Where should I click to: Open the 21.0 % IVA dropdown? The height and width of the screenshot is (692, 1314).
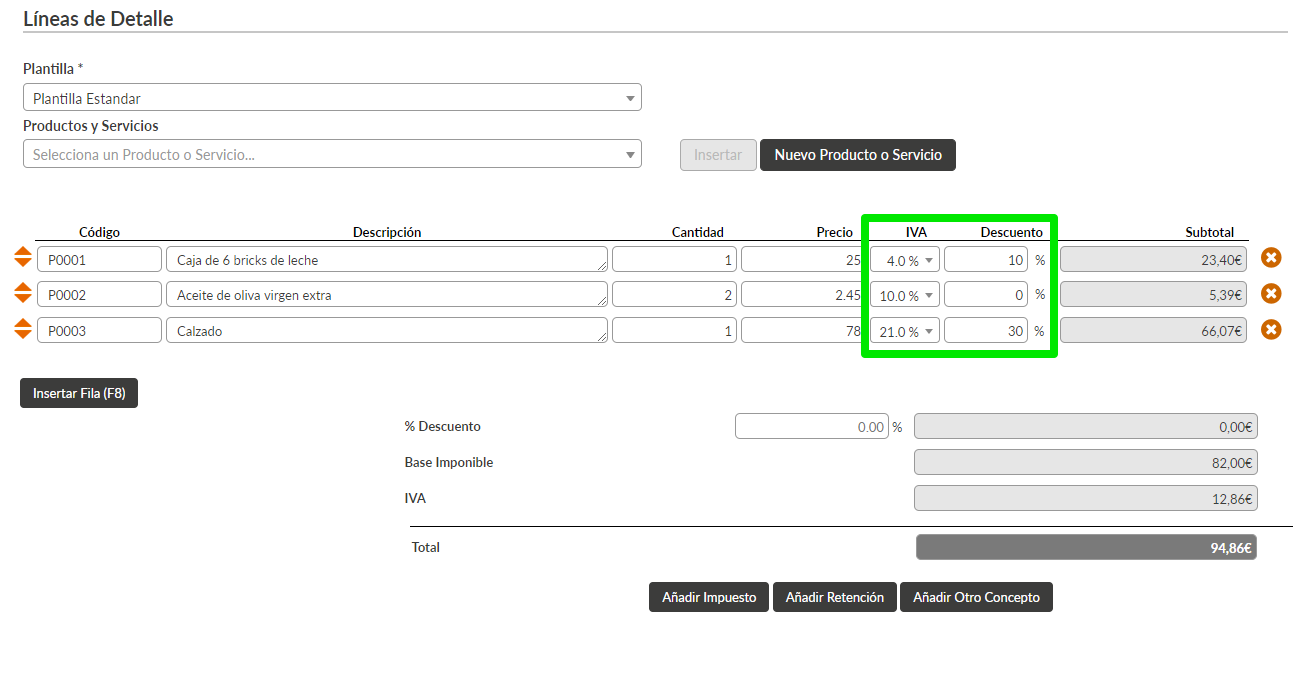coord(904,331)
